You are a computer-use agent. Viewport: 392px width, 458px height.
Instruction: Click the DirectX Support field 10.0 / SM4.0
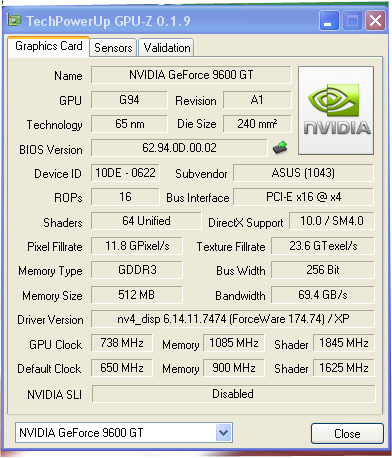point(332,221)
